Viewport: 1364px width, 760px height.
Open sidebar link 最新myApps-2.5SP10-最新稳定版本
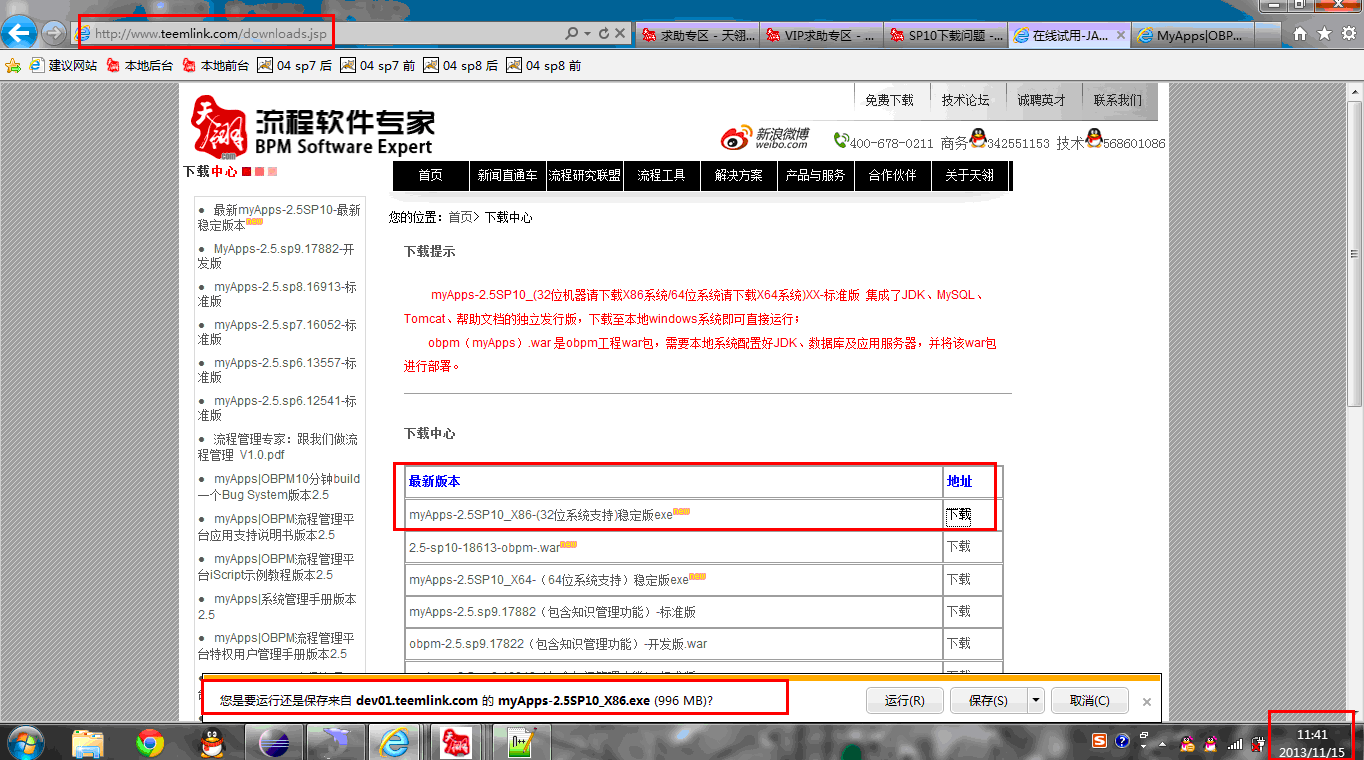(279, 218)
